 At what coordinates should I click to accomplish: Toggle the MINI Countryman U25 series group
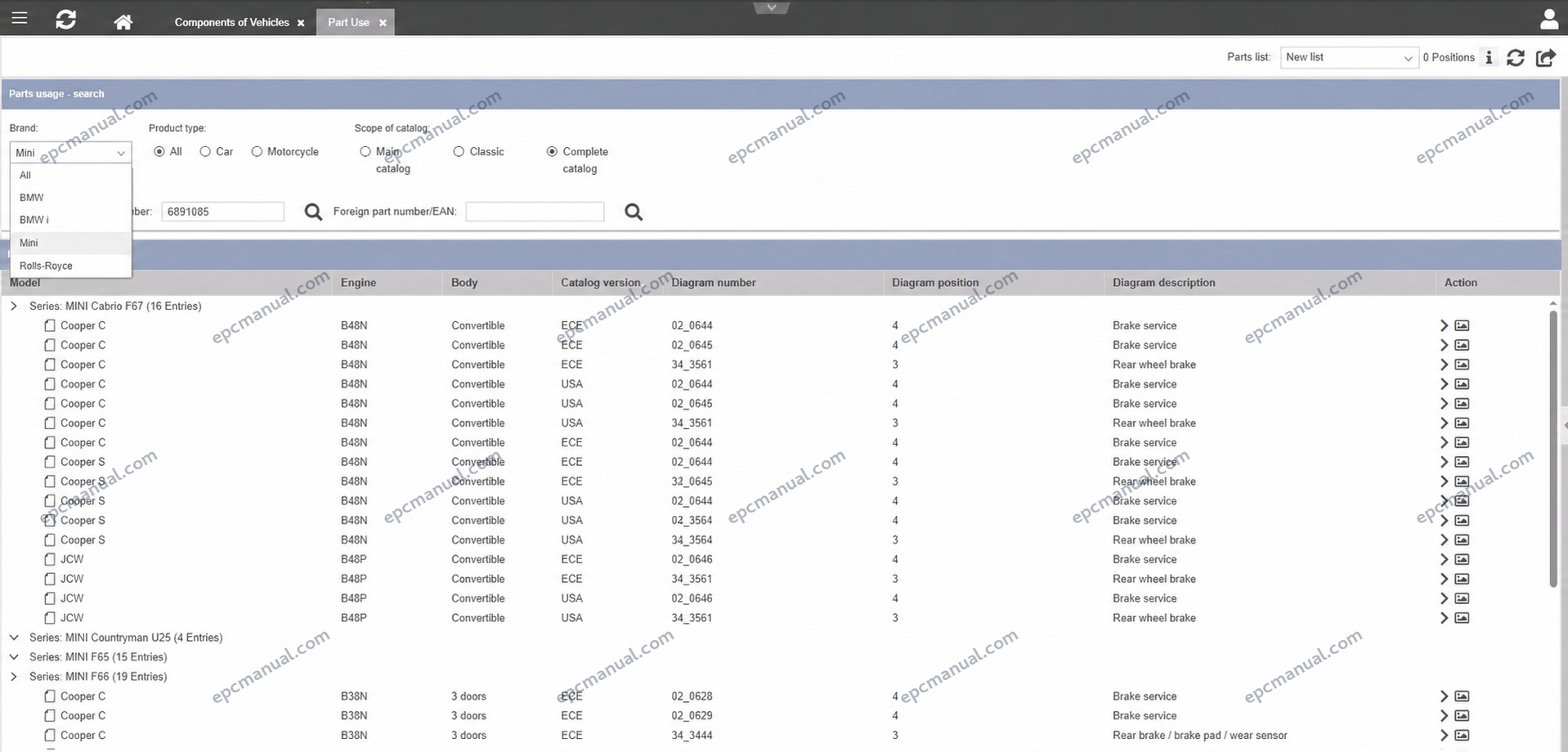pos(14,638)
